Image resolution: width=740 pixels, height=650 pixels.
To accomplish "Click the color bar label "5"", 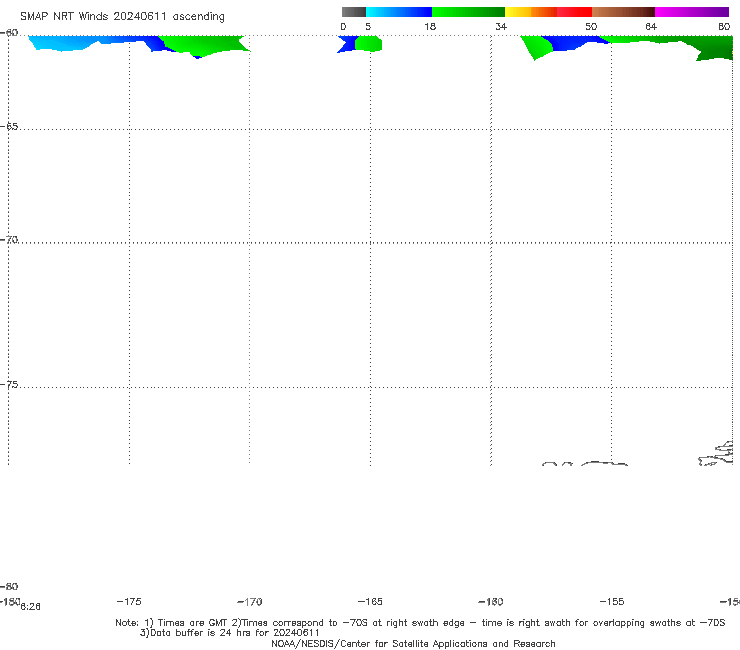I will point(368,27).
